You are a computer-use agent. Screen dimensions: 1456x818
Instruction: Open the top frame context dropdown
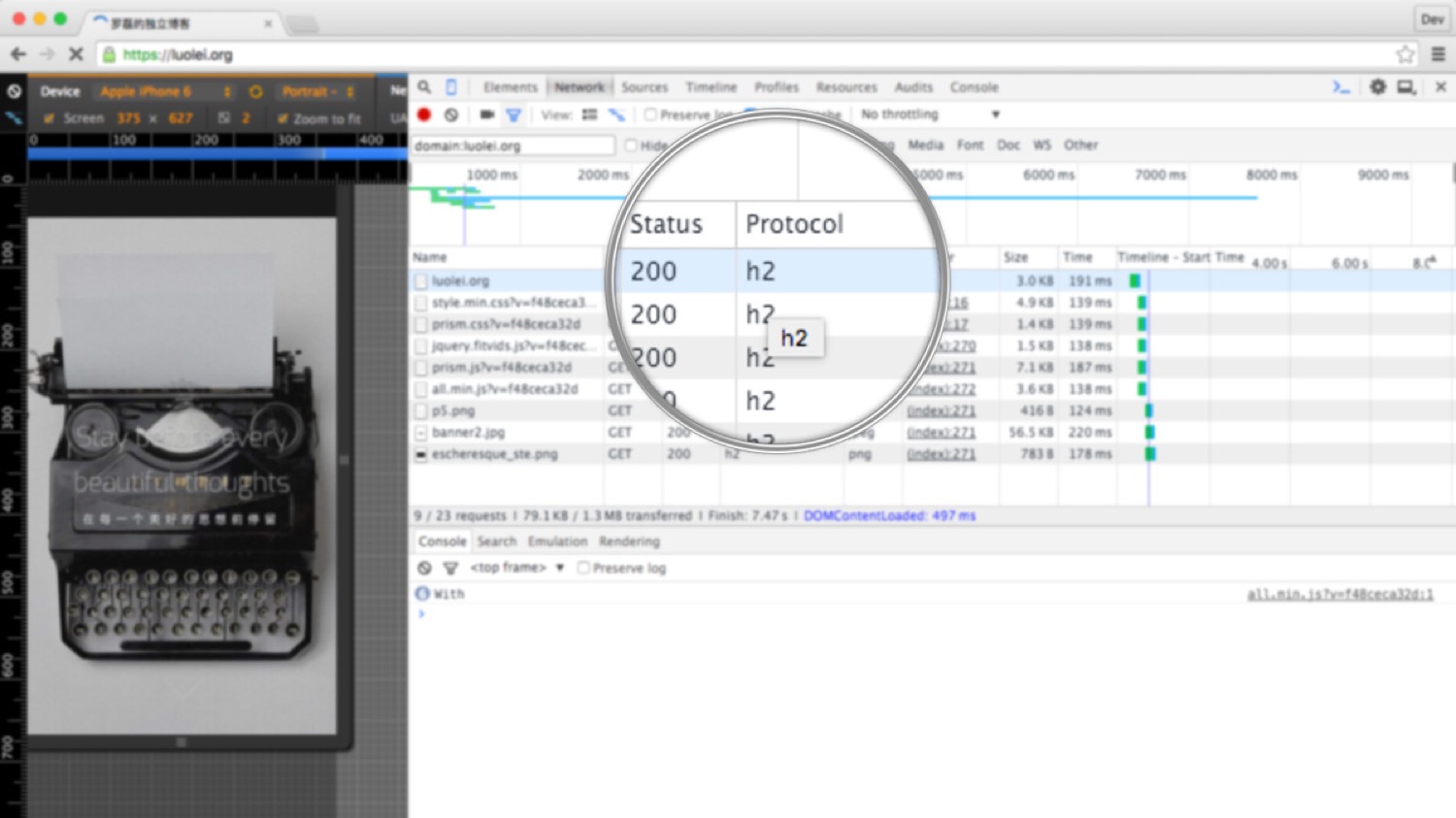pyautogui.click(x=516, y=568)
